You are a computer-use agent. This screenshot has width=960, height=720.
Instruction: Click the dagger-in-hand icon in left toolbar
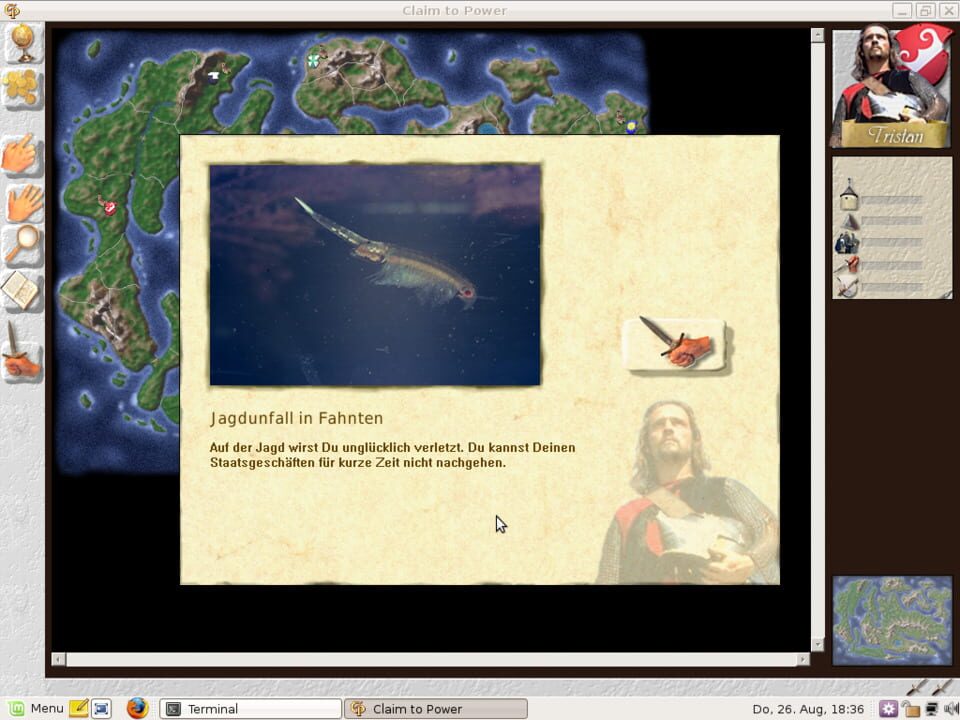click(20, 352)
